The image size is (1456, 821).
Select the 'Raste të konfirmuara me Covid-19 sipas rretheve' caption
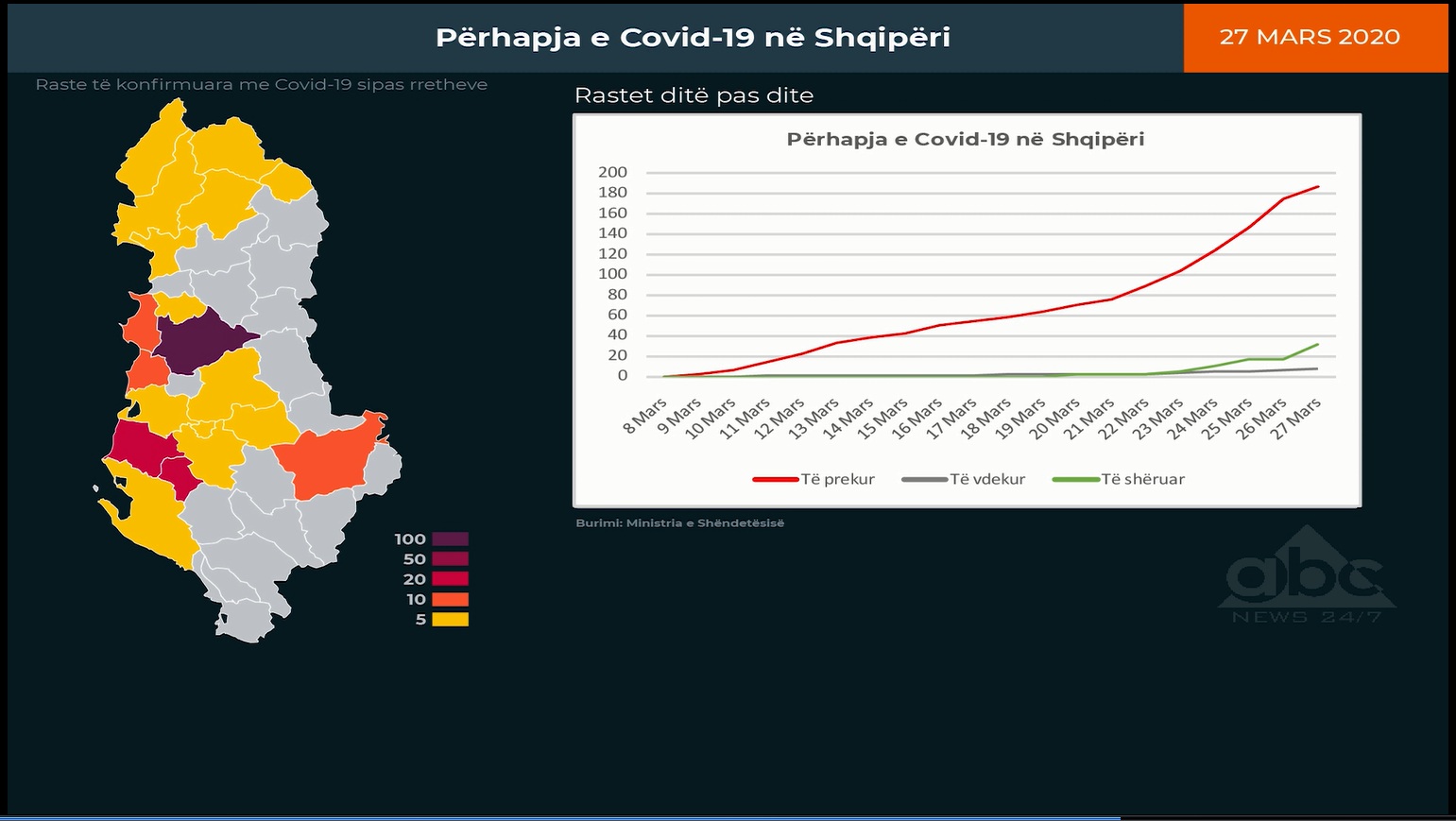point(262,84)
